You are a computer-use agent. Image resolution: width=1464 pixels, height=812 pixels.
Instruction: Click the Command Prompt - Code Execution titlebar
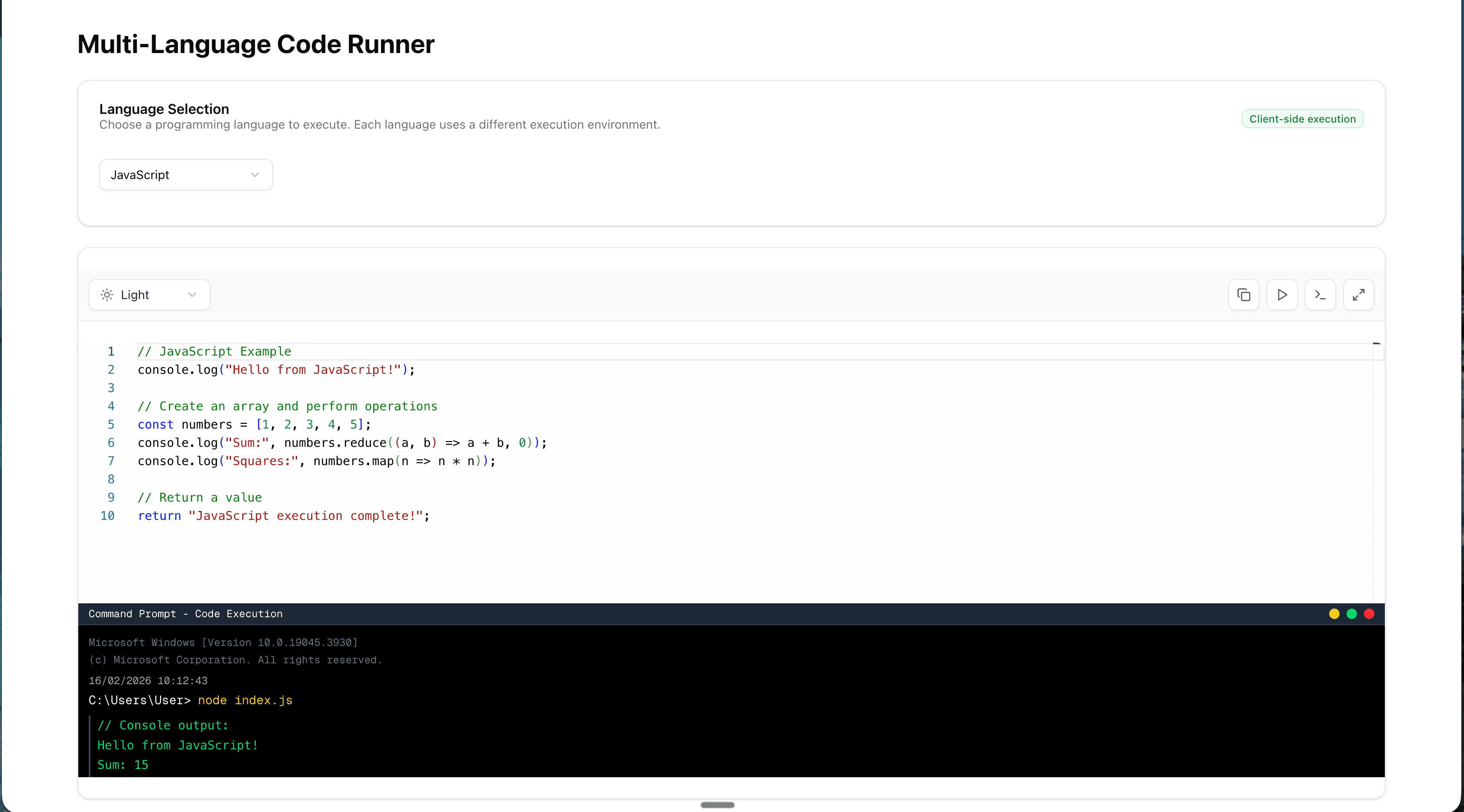[185, 614]
